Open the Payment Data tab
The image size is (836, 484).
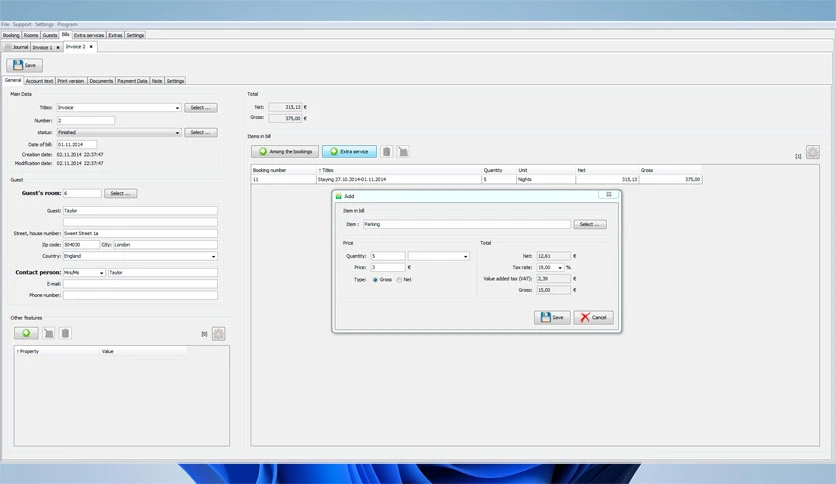(x=132, y=81)
